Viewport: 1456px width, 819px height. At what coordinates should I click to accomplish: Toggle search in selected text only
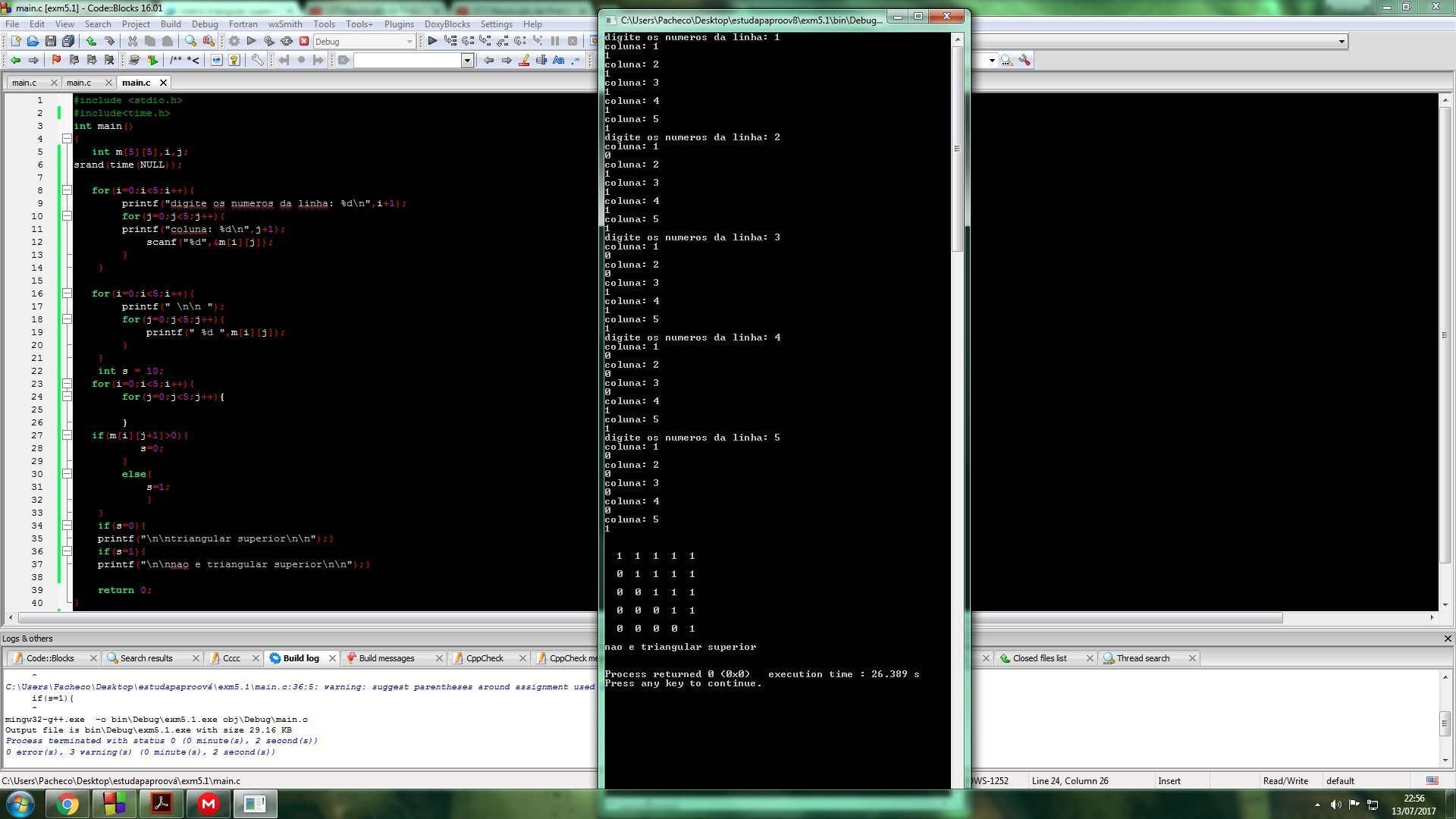point(541,60)
